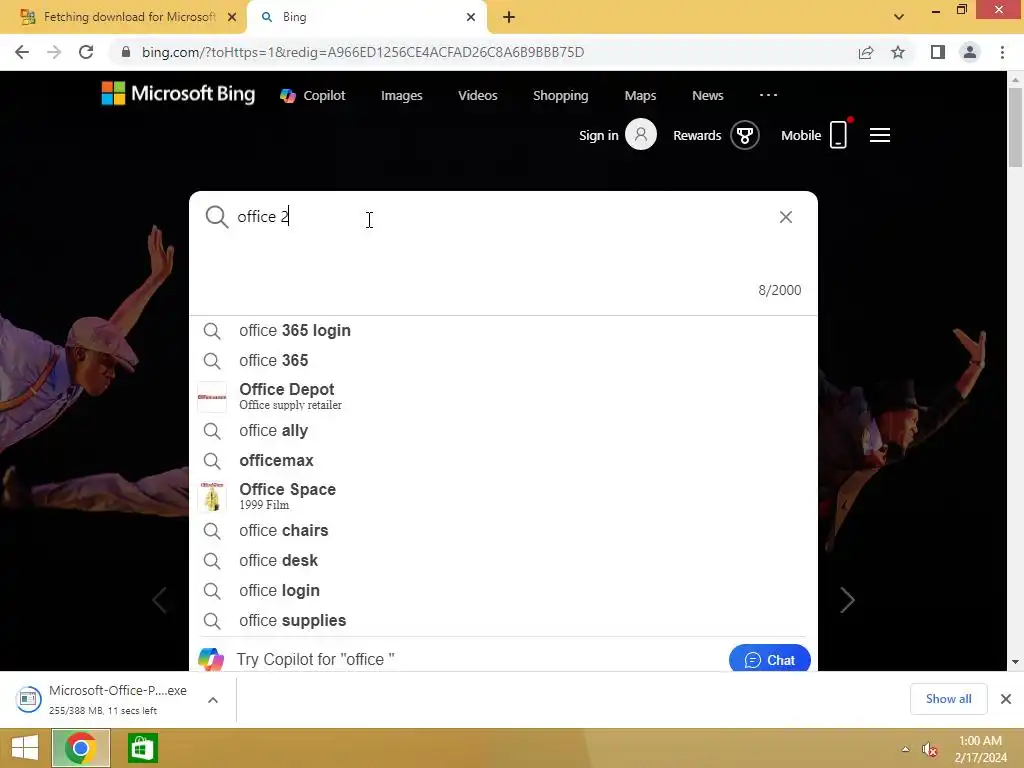Select the office 365 suggestion

(x=503, y=360)
